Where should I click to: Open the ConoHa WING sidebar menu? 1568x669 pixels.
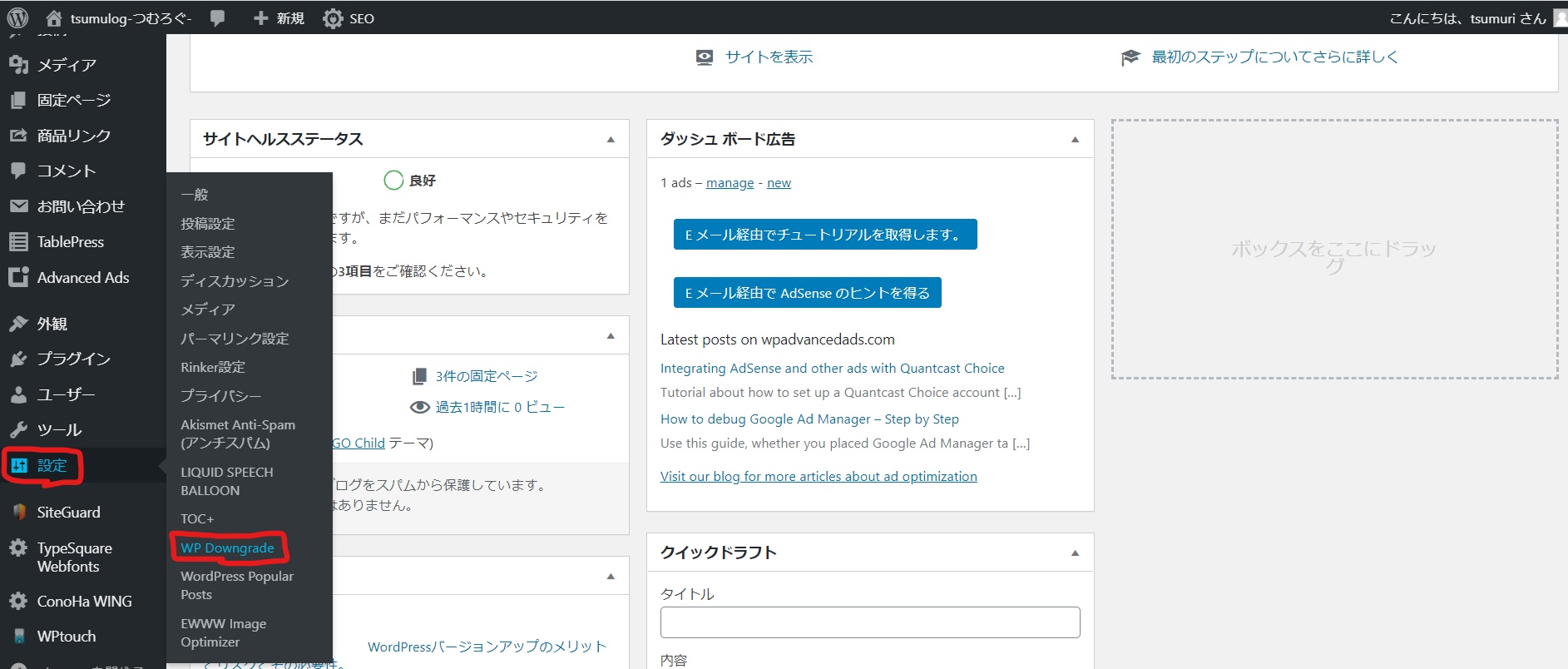pos(83,602)
